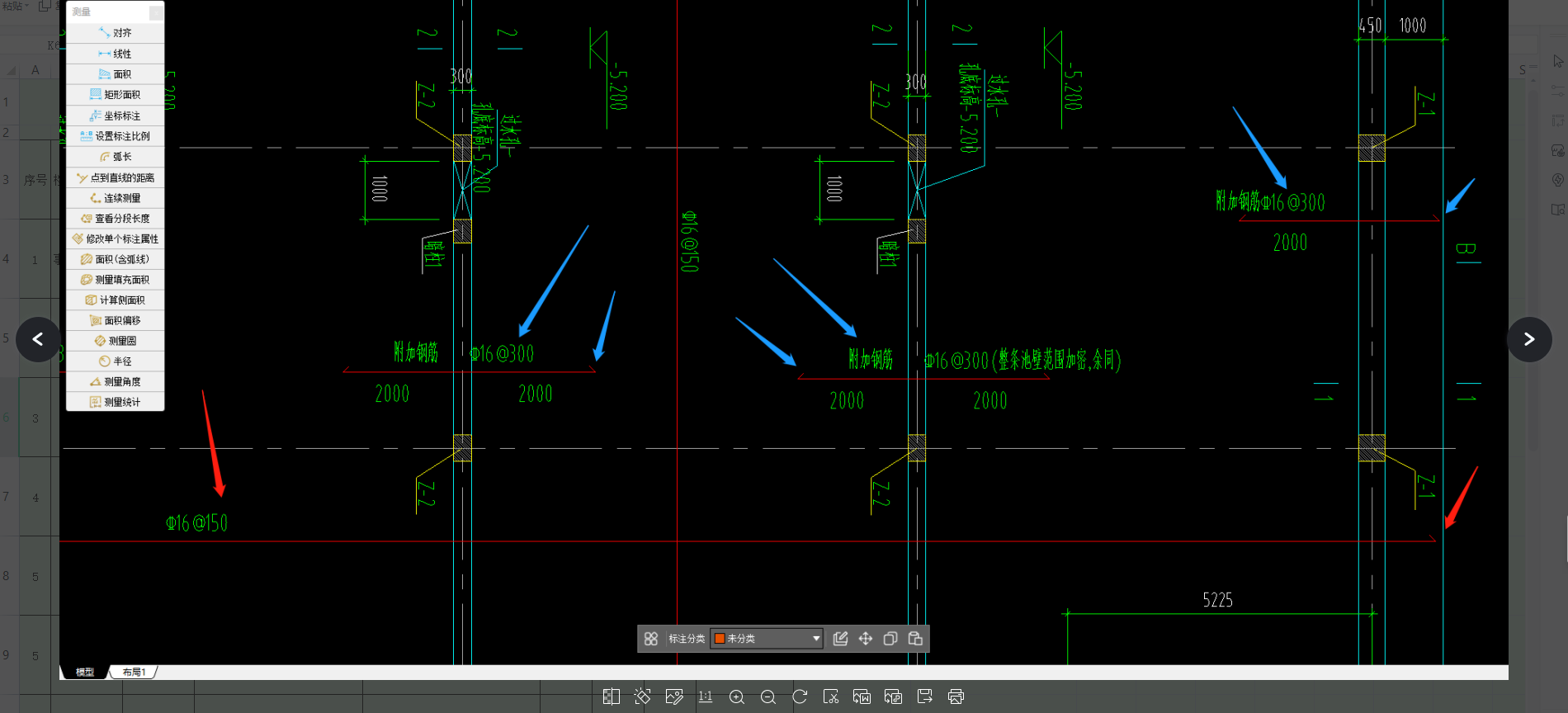Go to previous image with left arrow
The image size is (1568, 713).
38,339
